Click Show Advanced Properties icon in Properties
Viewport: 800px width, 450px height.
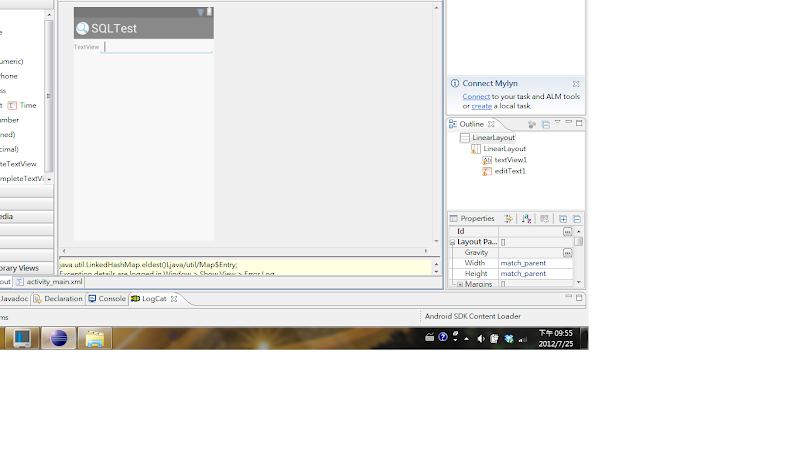coord(508,219)
